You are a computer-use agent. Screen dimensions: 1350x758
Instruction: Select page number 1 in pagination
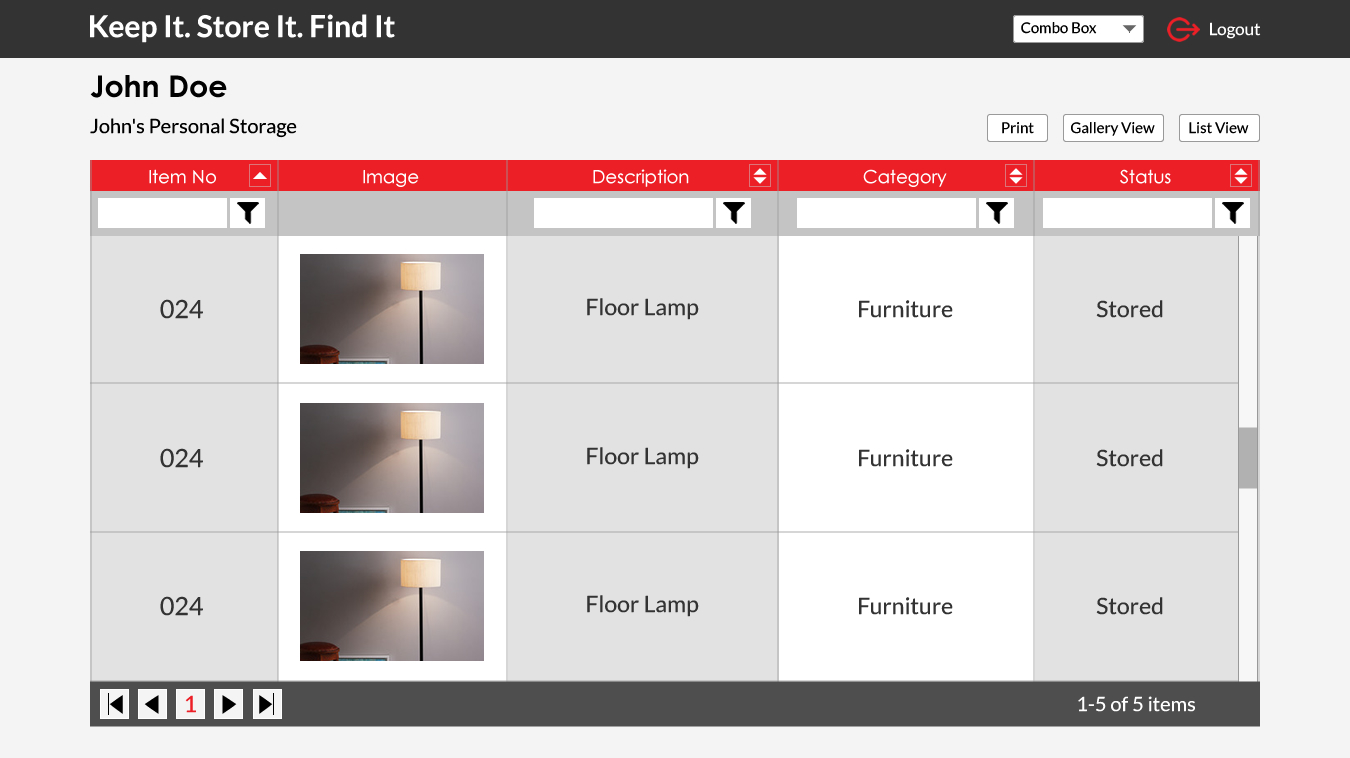pyautogui.click(x=190, y=704)
